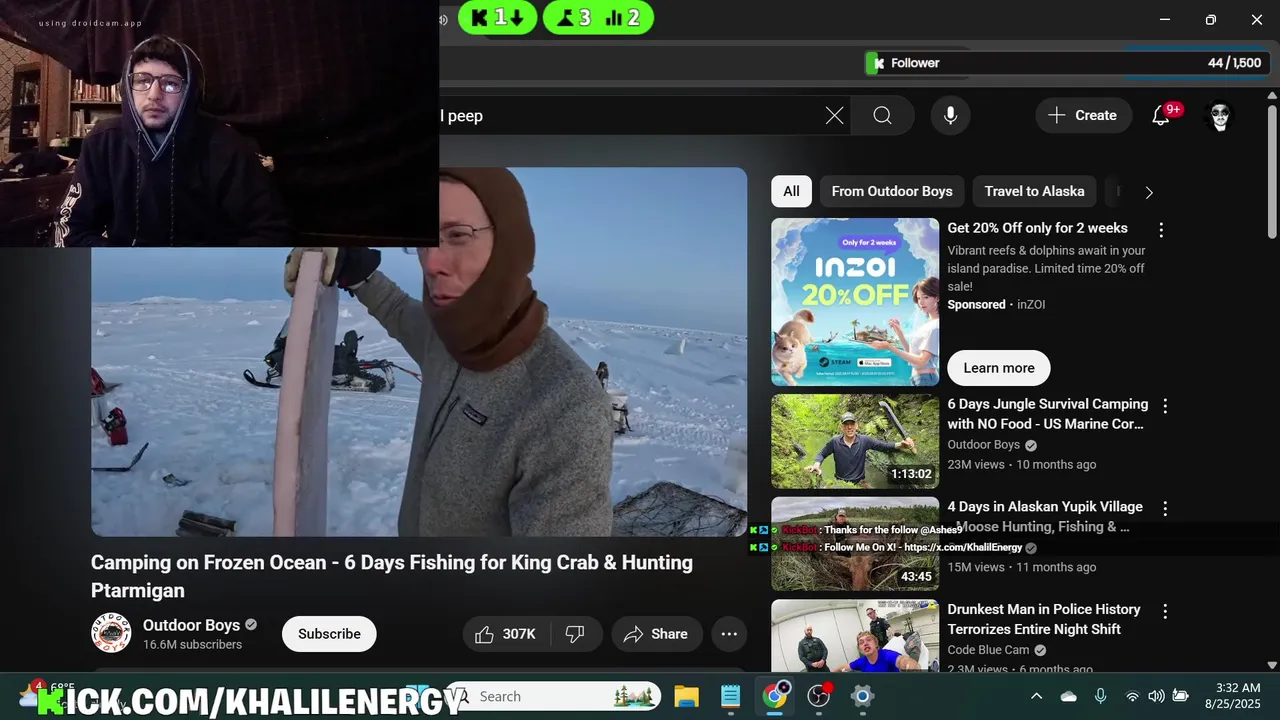Clear the YouTube search box text
The width and height of the screenshot is (1280, 720).
click(x=834, y=116)
